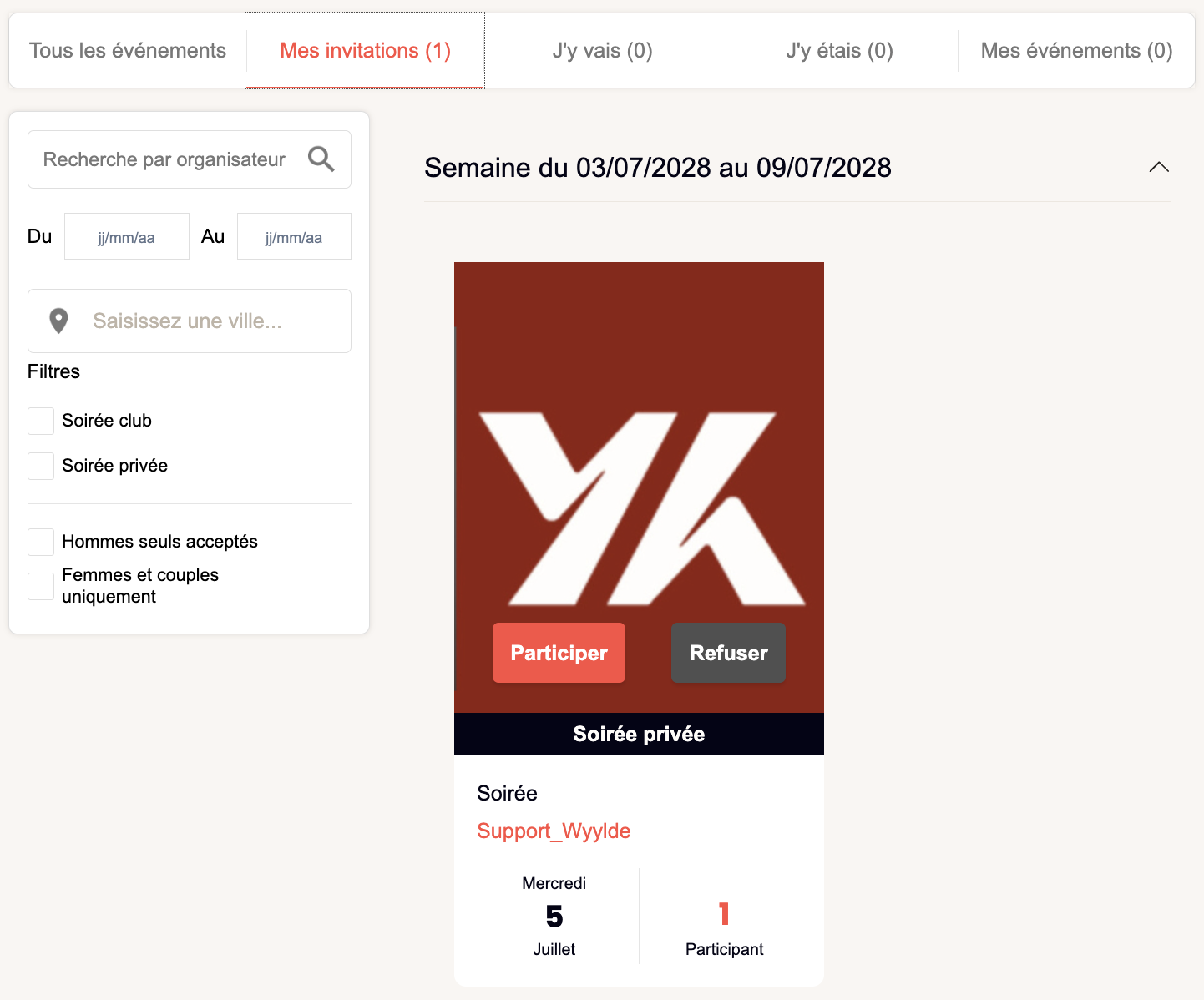Focus the Recherche par organisateur field

(x=190, y=159)
